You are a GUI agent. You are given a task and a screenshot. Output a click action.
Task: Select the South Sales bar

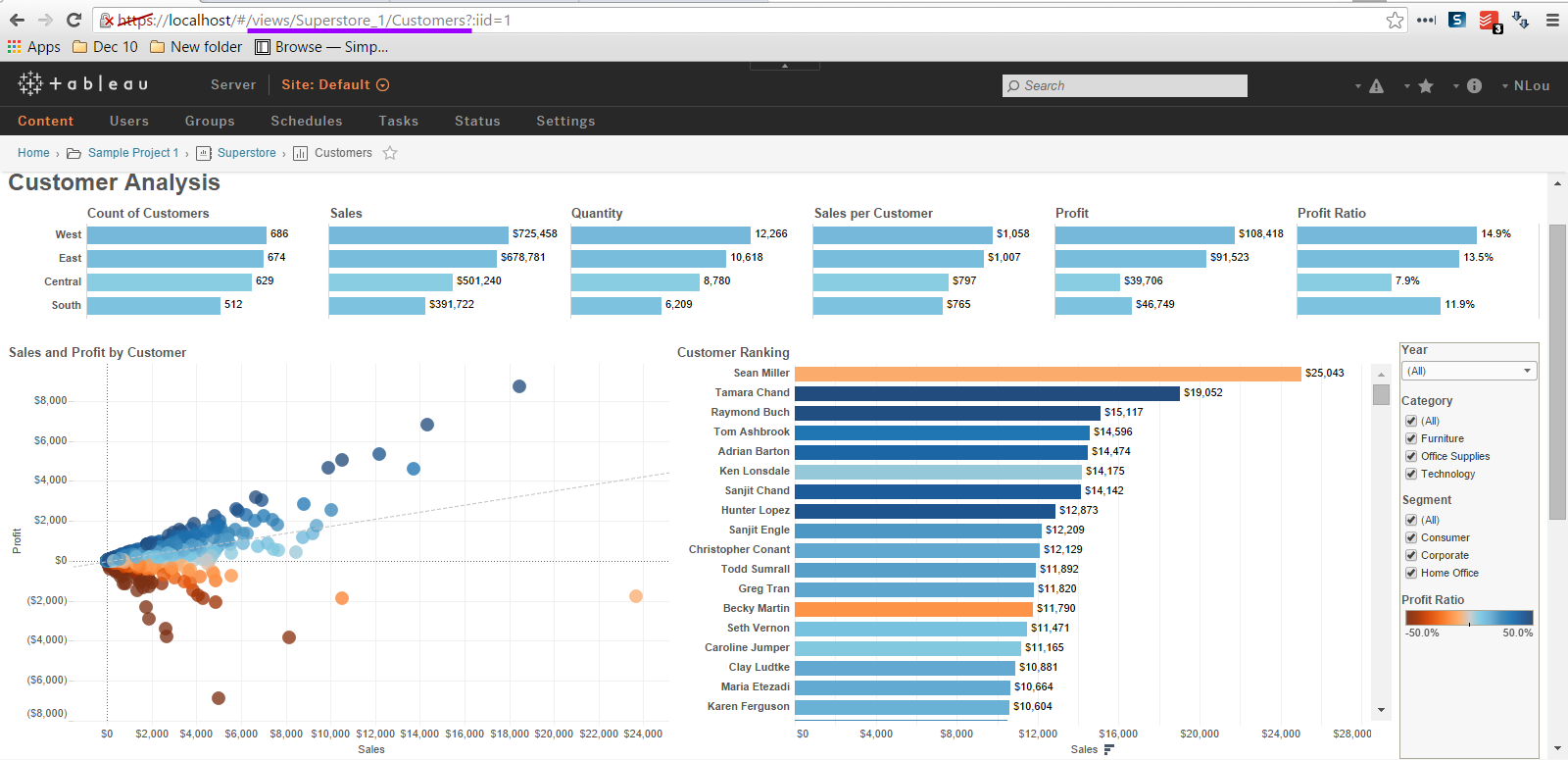click(377, 306)
